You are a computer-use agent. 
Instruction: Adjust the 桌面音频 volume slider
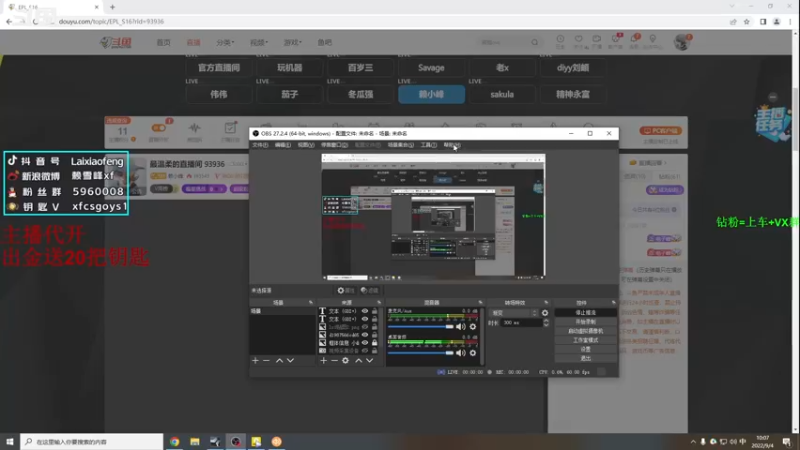pos(420,353)
